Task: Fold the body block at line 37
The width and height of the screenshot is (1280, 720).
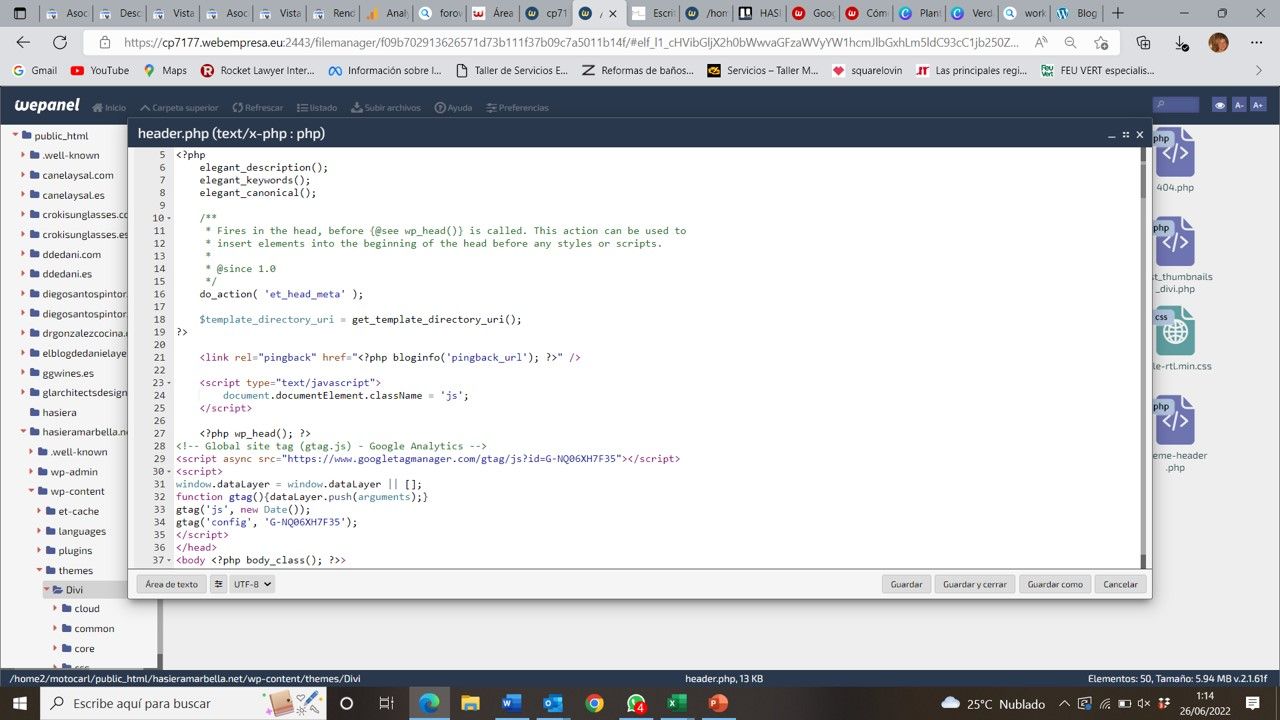Action: (x=168, y=560)
